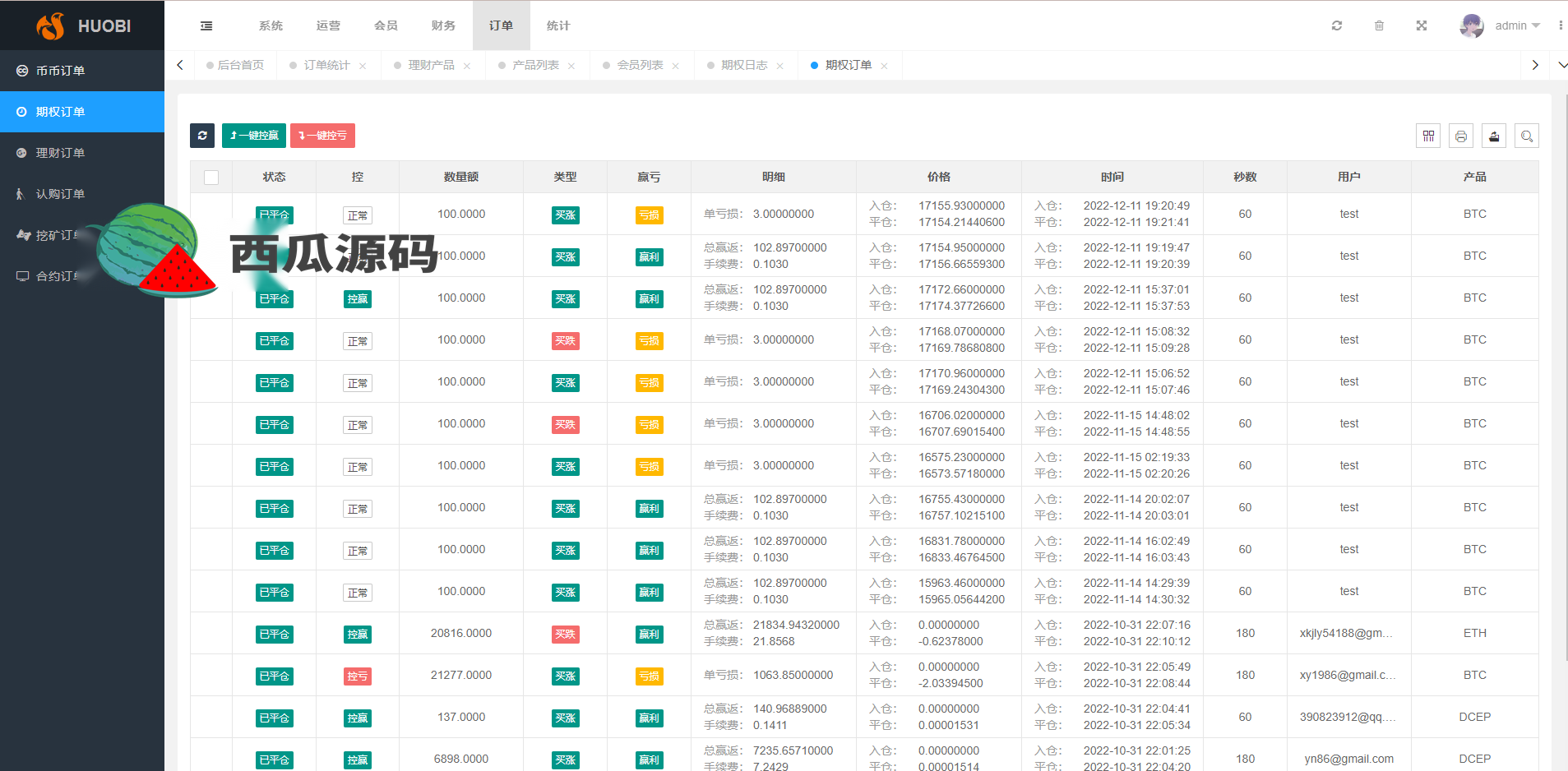The height and width of the screenshot is (771, 1568).
Task: Click 买跌 type badge in the 15:08:32 row
Action: click(566, 341)
